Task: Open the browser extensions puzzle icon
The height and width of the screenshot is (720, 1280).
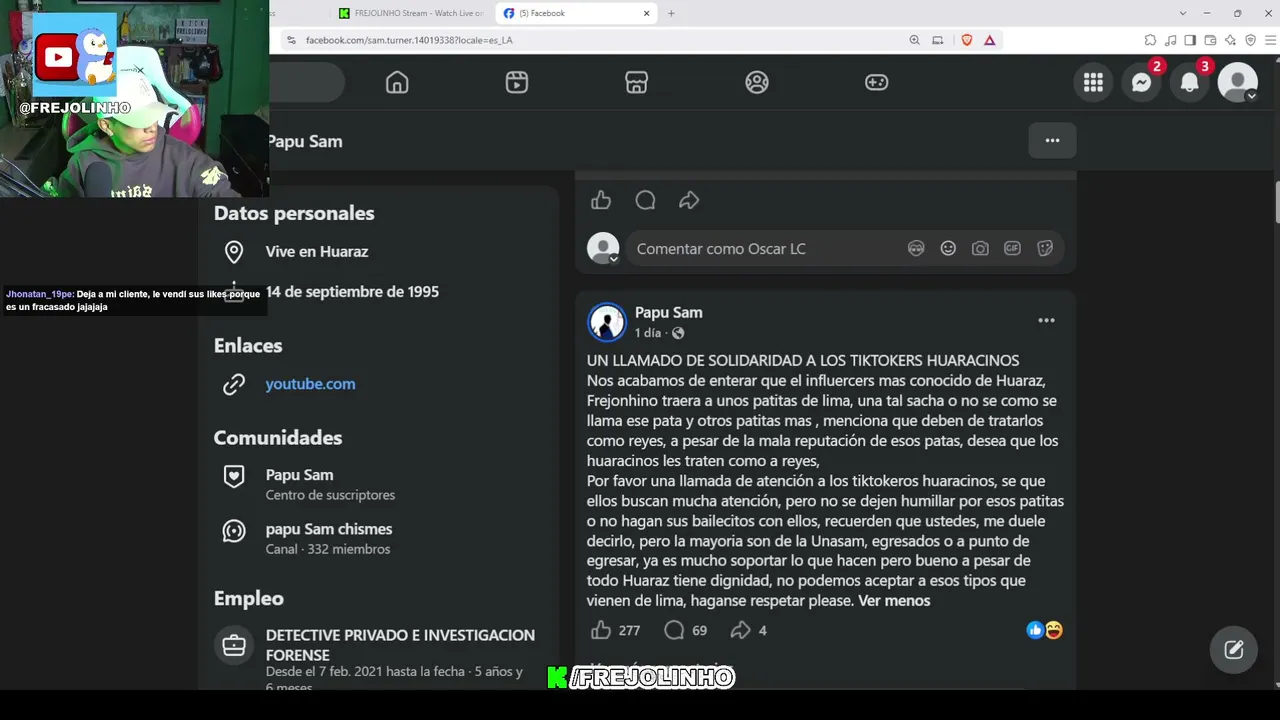Action: 1150,40
